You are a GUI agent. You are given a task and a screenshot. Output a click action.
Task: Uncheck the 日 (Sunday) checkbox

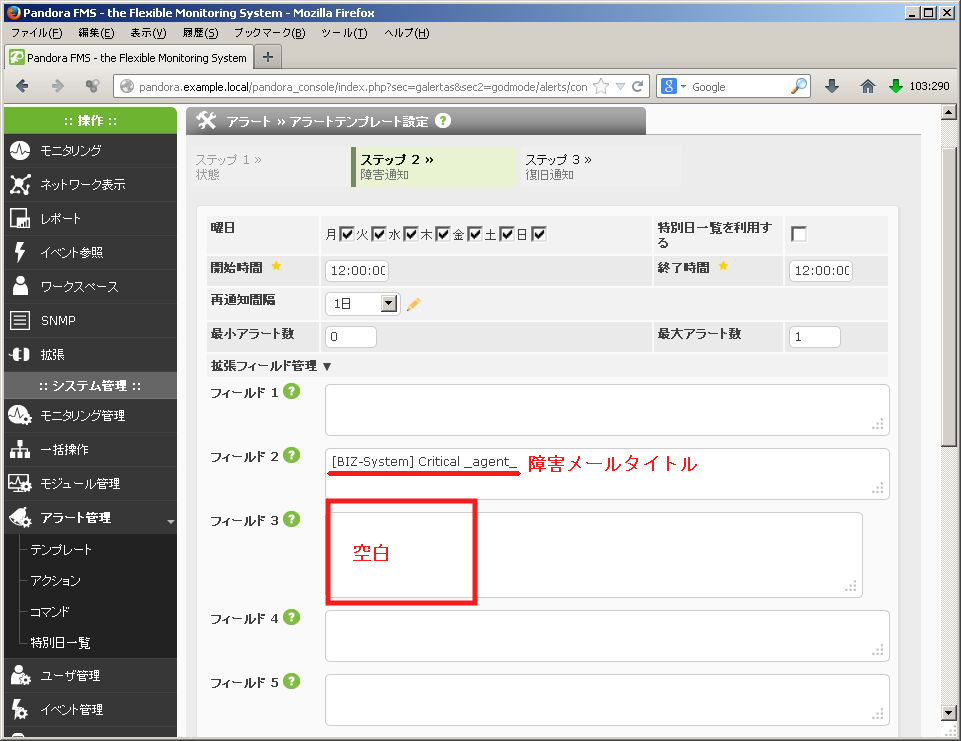click(x=539, y=234)
